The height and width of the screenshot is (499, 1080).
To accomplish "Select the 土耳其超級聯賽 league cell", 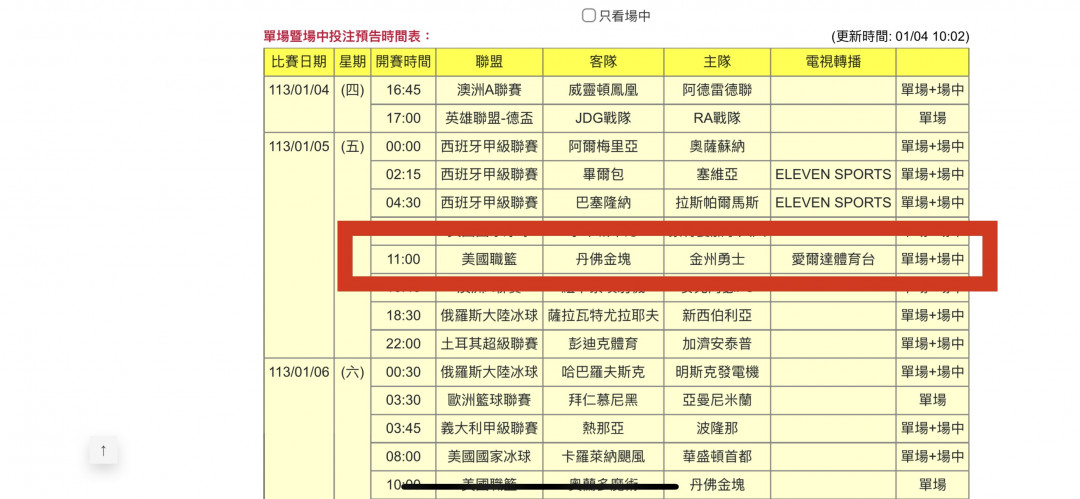I will 489,343.
